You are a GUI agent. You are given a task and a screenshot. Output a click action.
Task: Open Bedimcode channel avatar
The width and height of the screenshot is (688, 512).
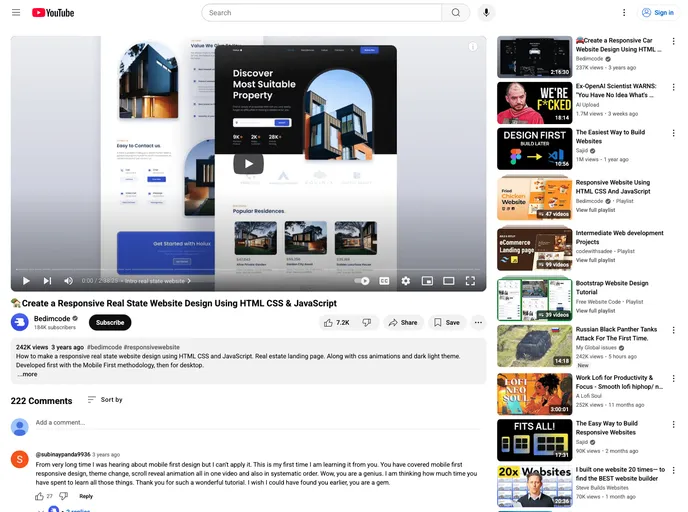pos(20,322)
